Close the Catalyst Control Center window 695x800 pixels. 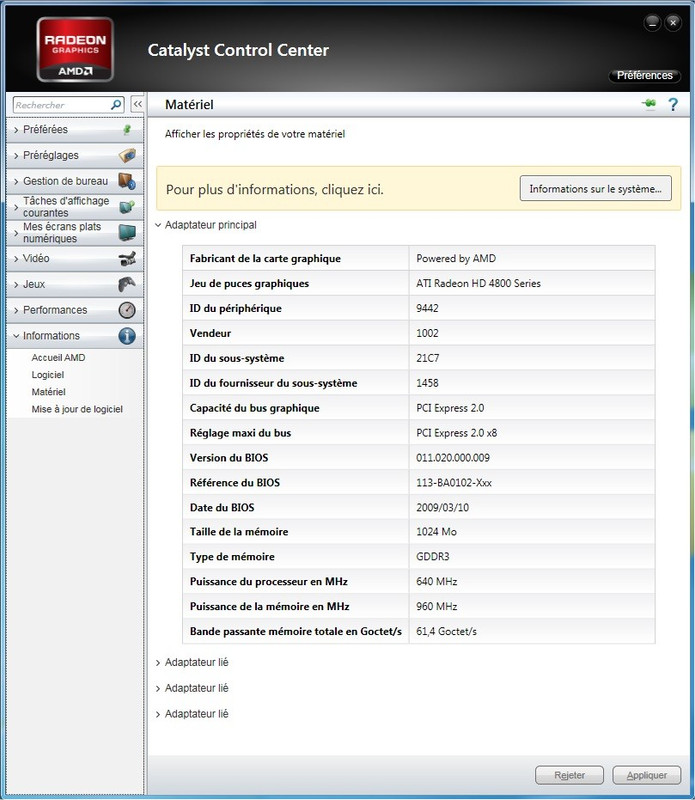[673, 22]
